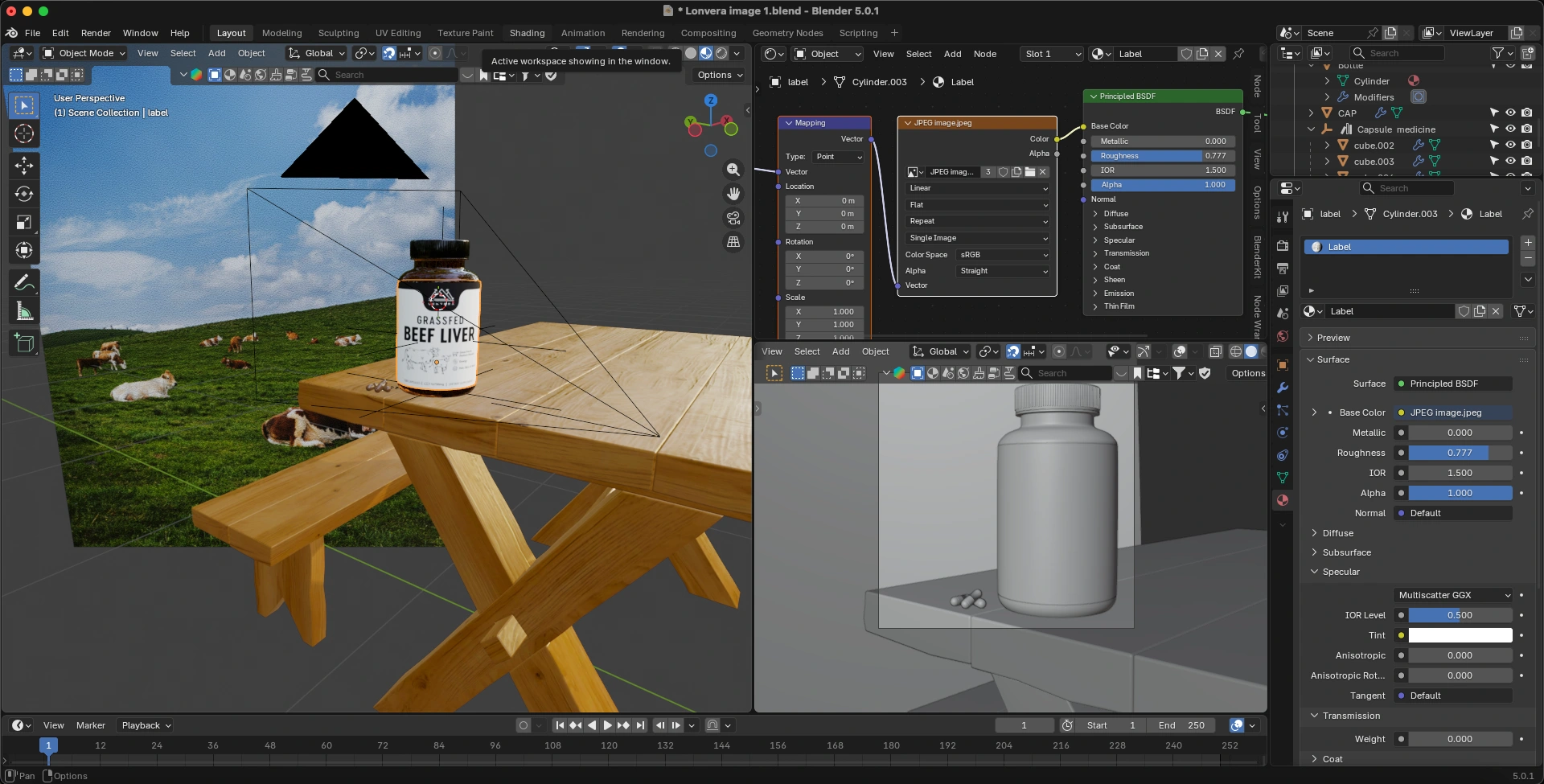
Task: Click the Roughness slider in properties panel
Action: pos(1460,453)
